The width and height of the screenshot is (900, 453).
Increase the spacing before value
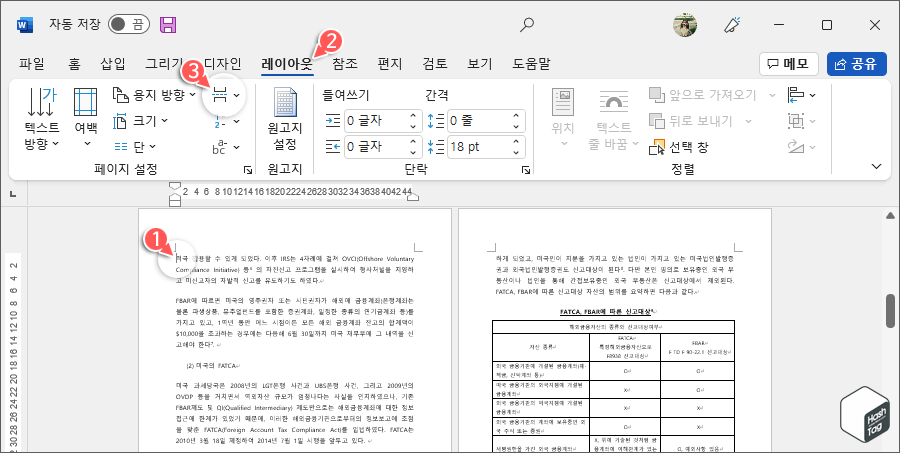point(517,116)
